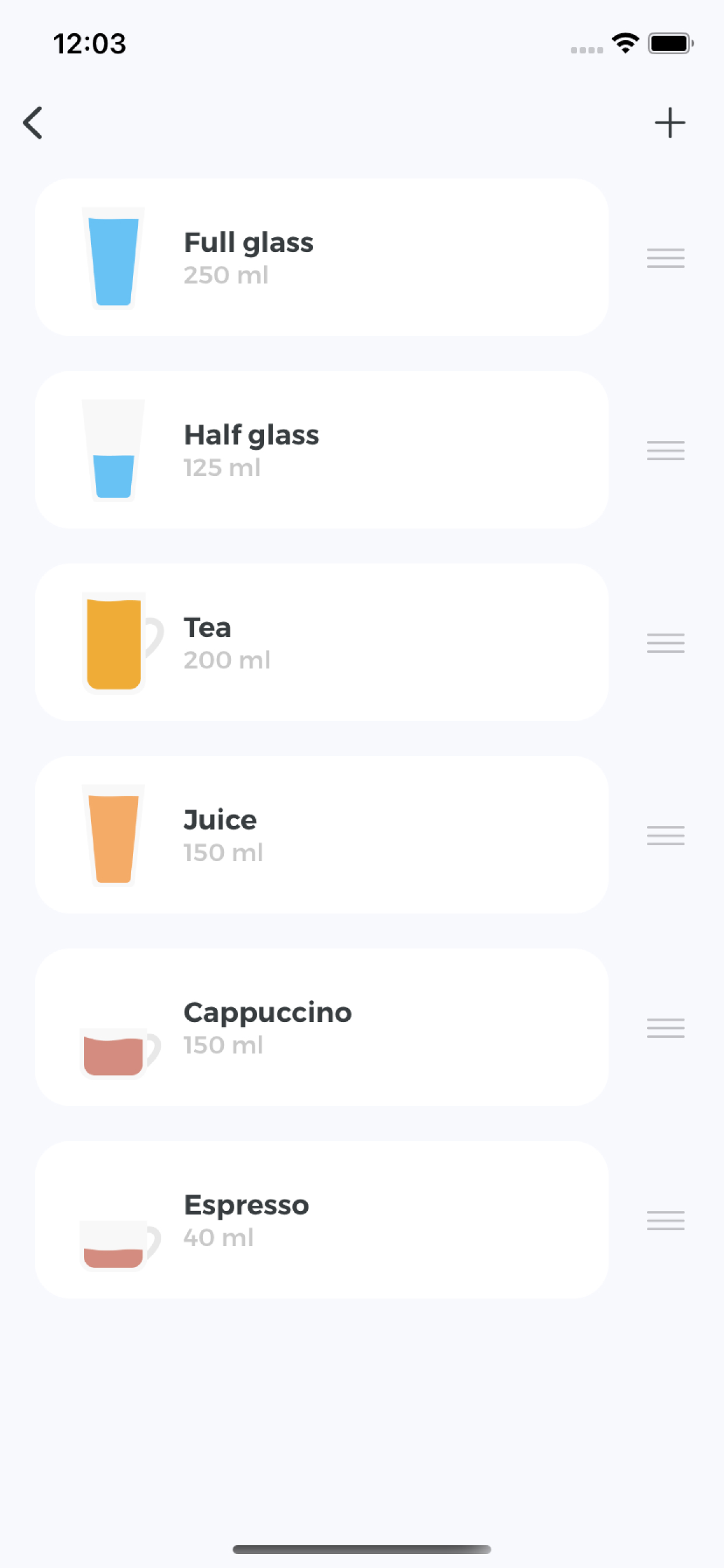
Task: Choose the Juice 150 ml label
Action: click(223, 835)
